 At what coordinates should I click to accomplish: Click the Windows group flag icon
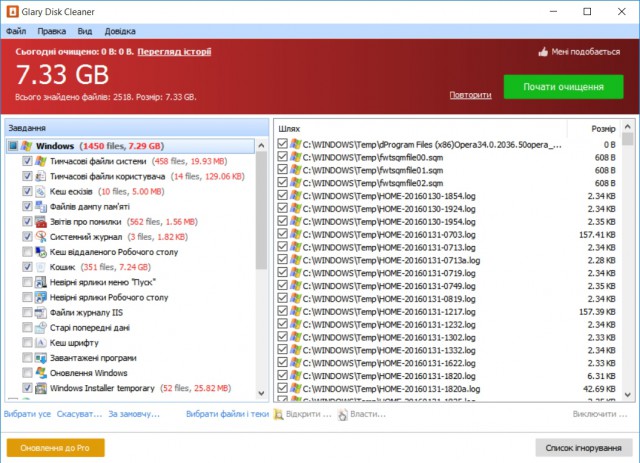(27, 146)
